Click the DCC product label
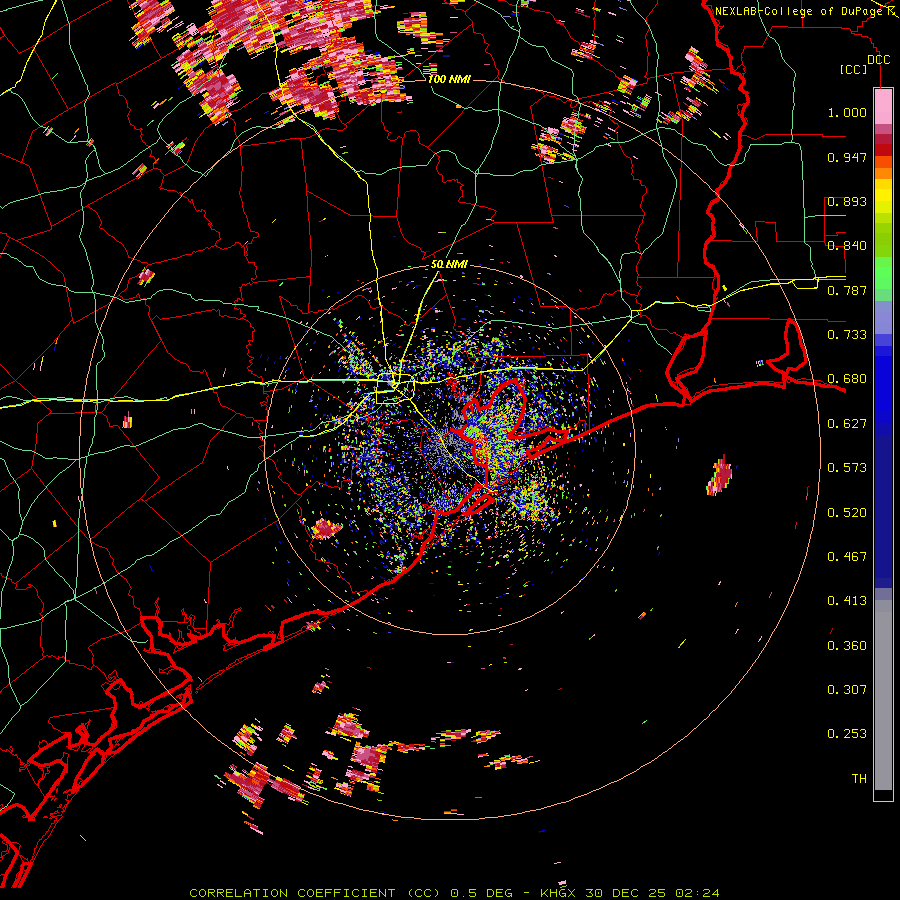900x900 pixels. click(878, 60)
